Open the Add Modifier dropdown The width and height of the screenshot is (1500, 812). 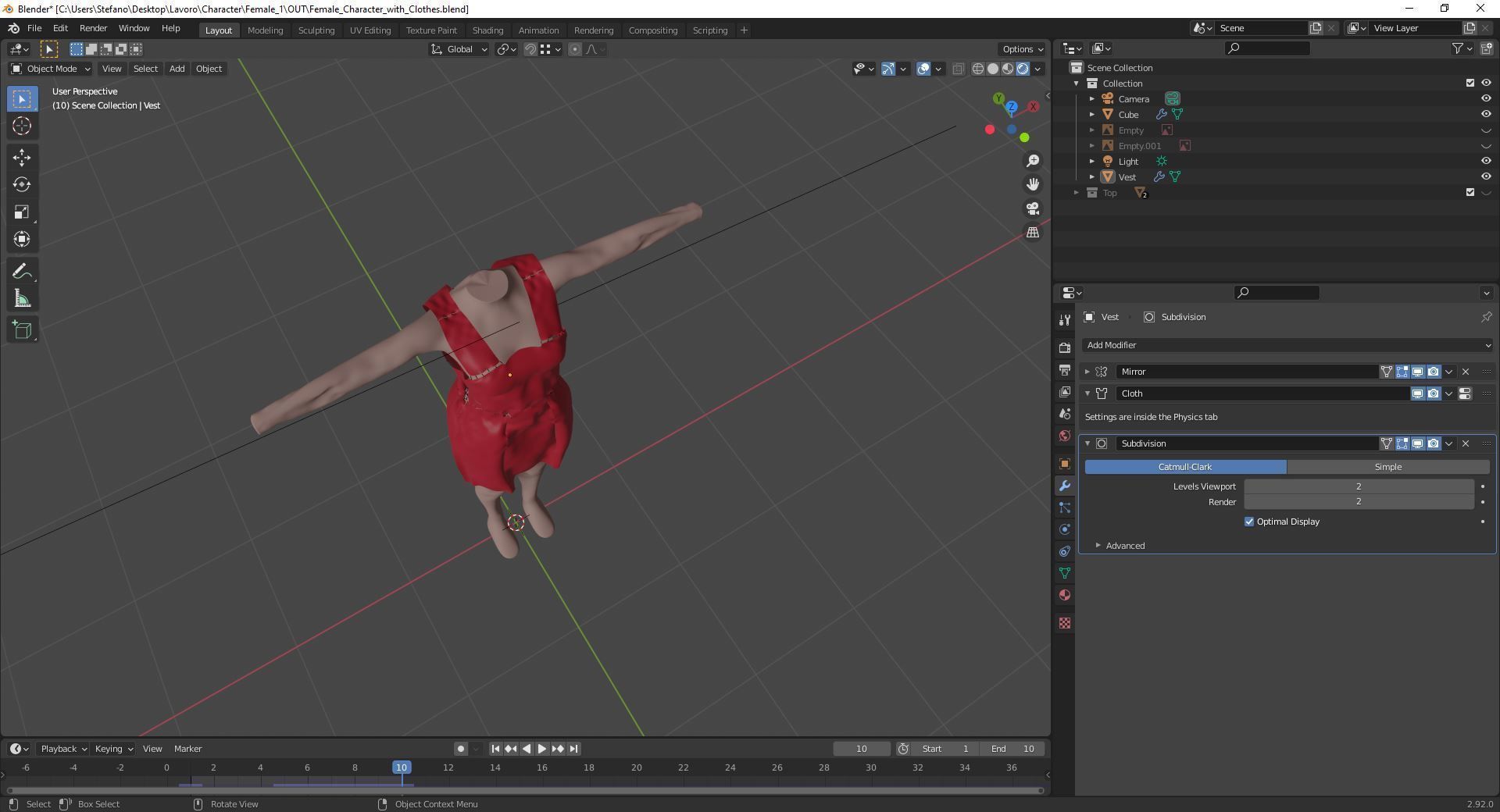(x=1287, y=345)
